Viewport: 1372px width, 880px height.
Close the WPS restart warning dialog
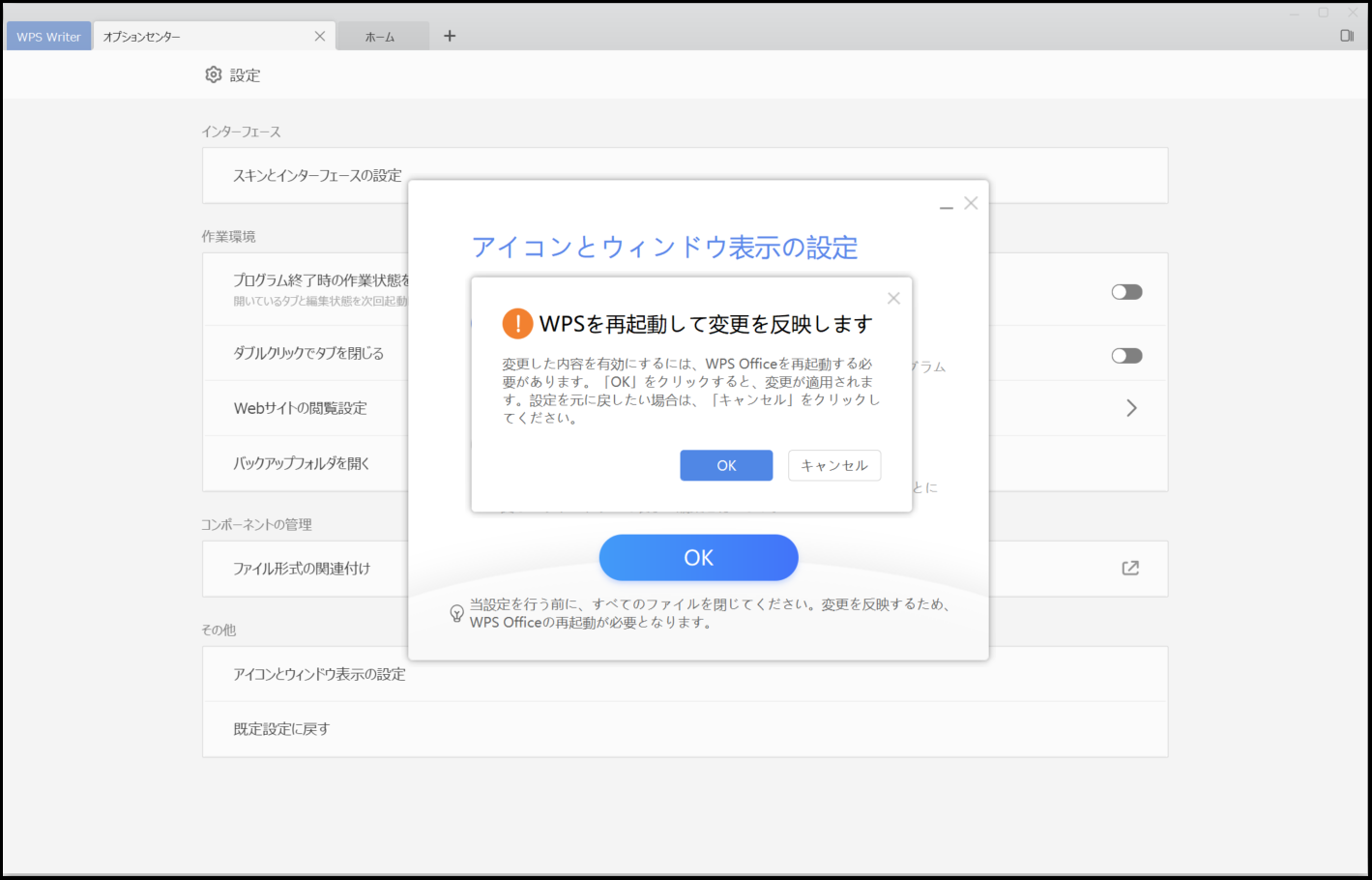[893, 298]
